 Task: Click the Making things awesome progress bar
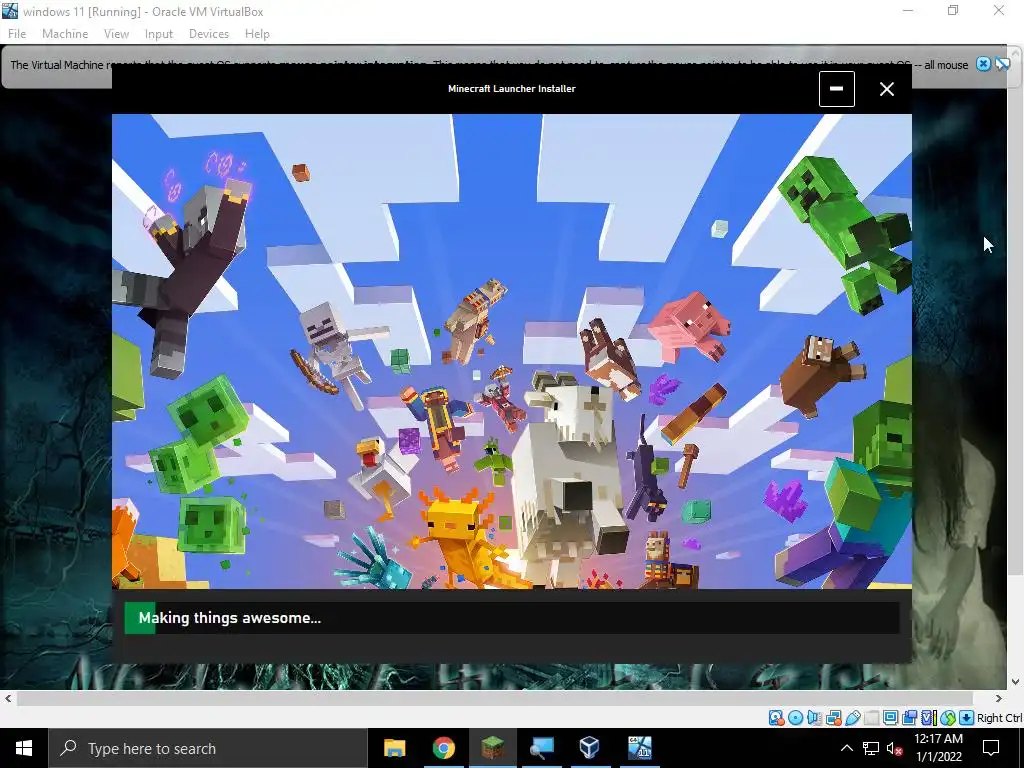[x=512, y=618]
